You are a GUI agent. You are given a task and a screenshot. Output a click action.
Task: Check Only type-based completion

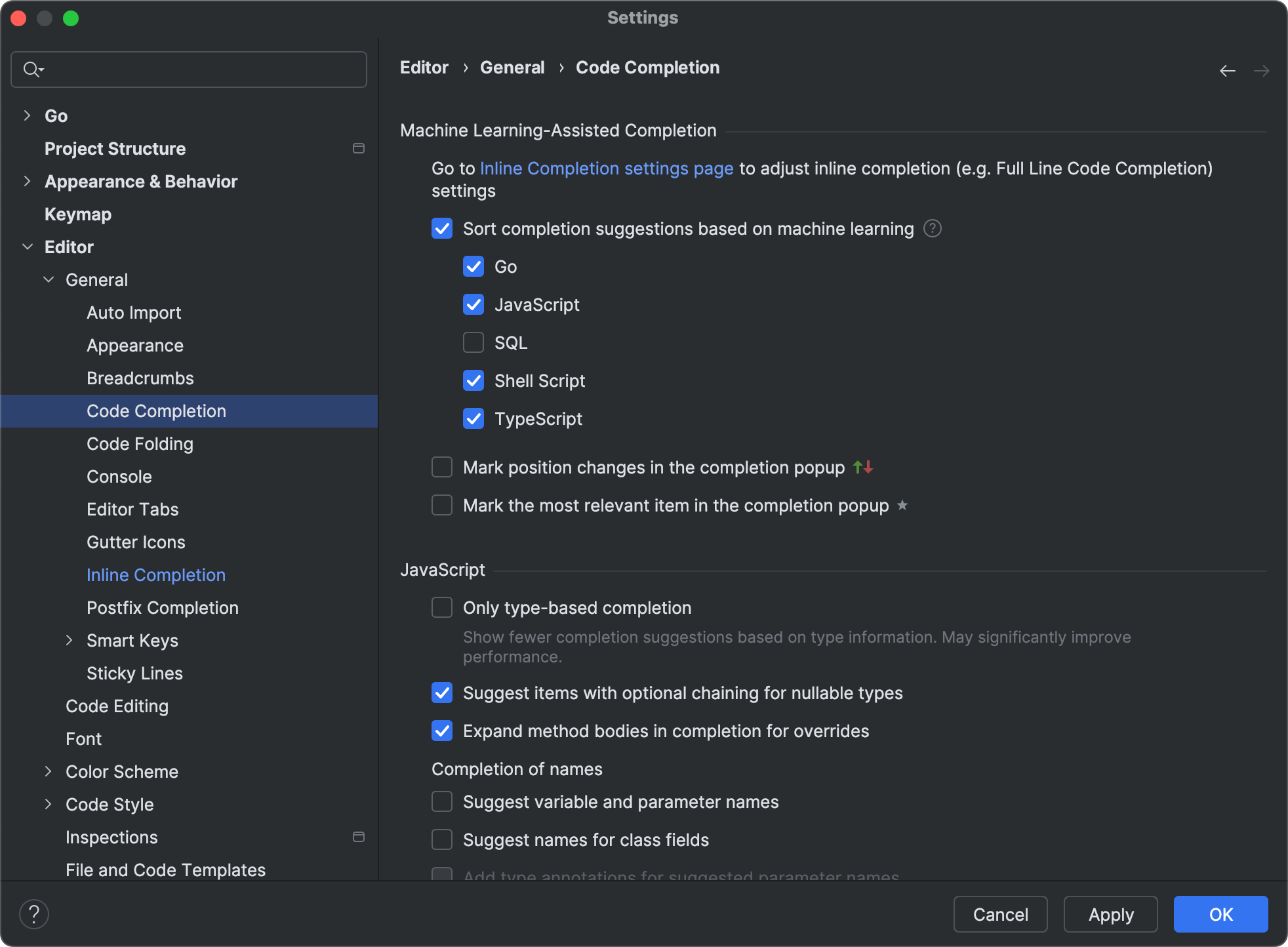tap(442, 607)
